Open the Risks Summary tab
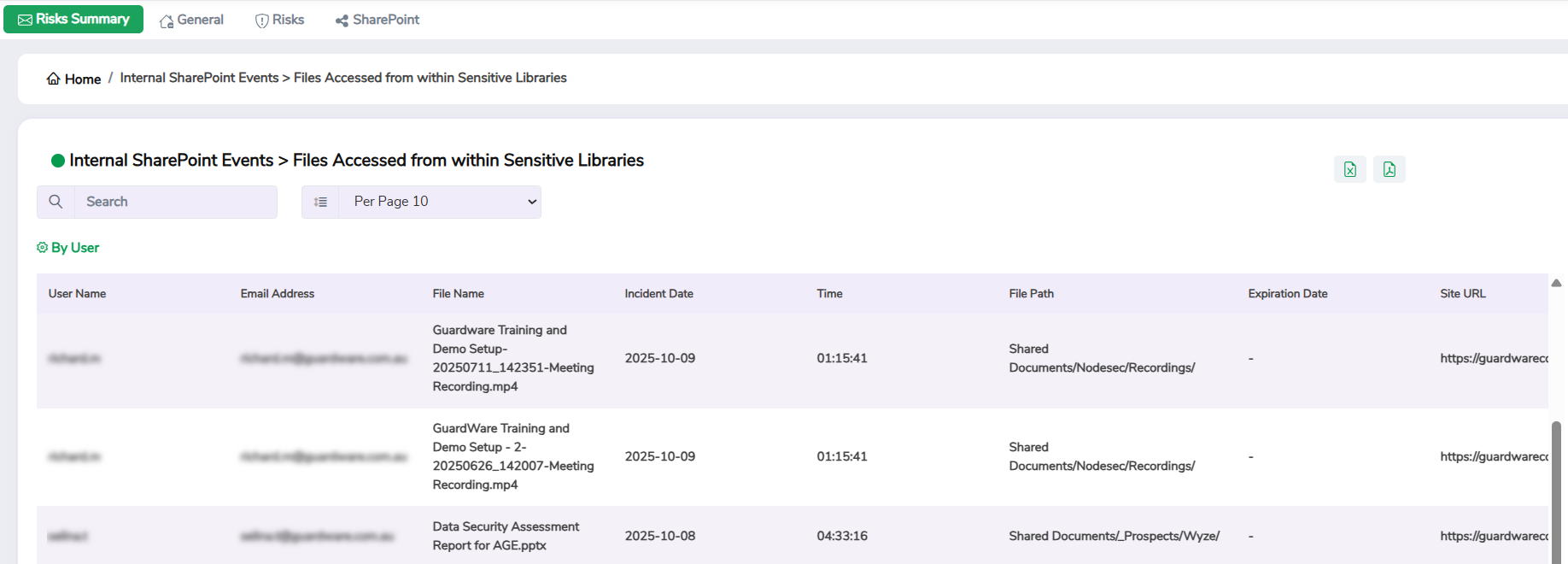The height and width of the screenshot is (564, 1568). (73, 19)
